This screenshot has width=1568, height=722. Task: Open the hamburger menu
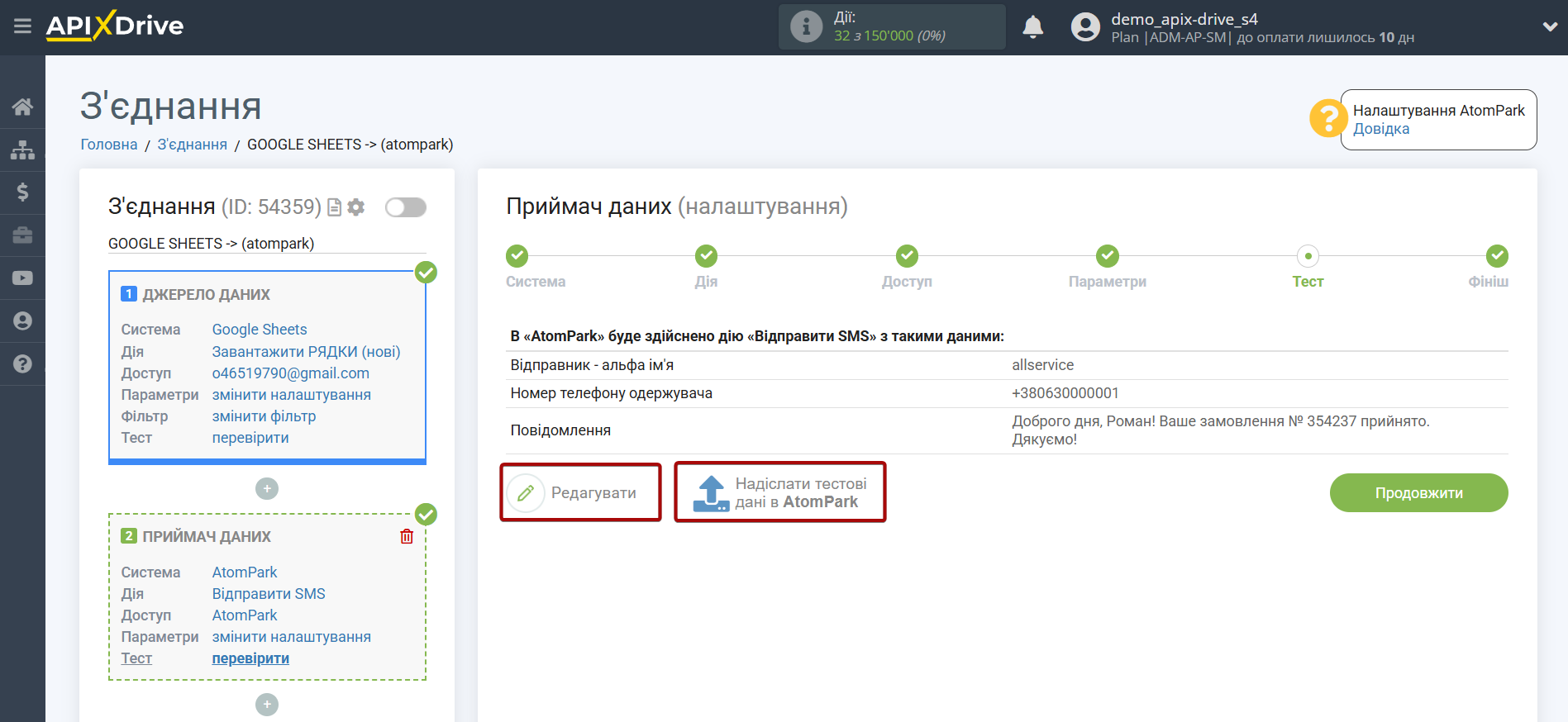[x=22, y=26]
